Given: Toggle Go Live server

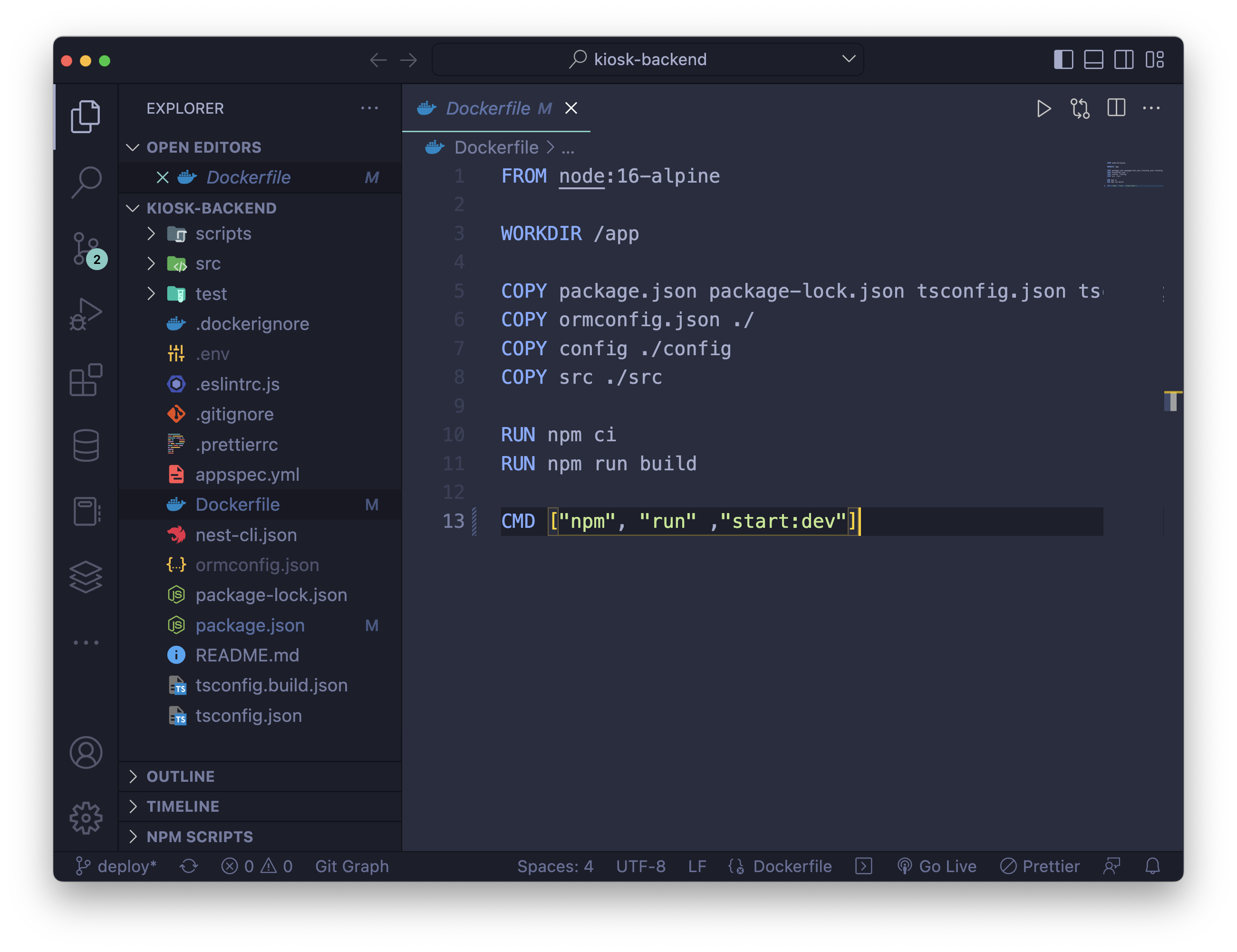Looking at the screenshot, I should pyautogui.click(x=937, y=866).
